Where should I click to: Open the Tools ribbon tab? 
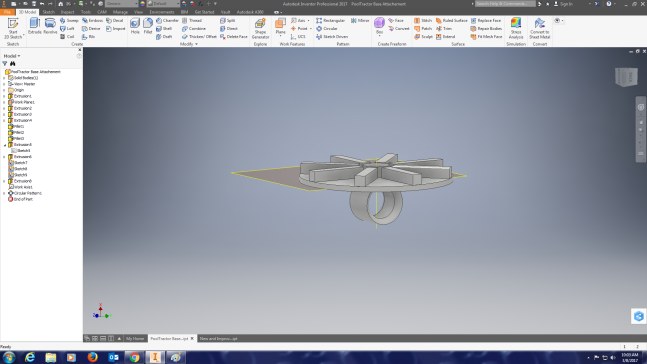click(86, 12)
